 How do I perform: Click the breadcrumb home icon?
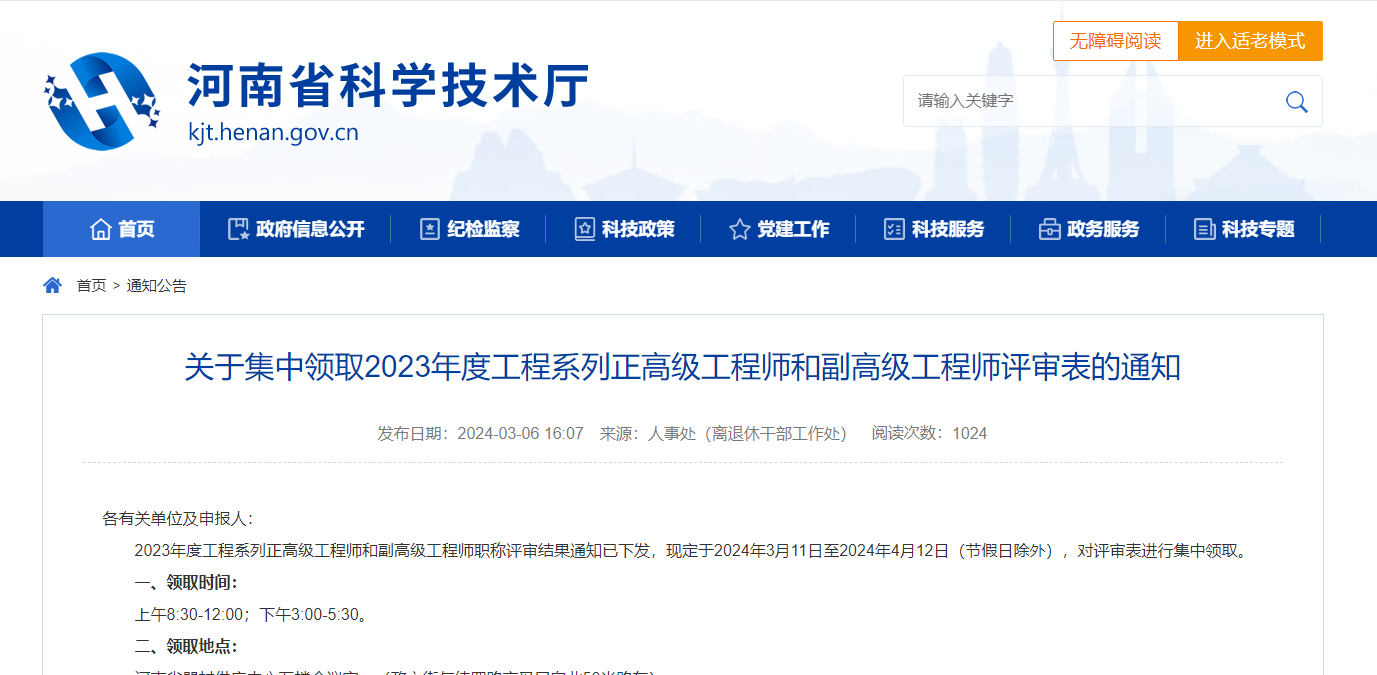point(53,286)
